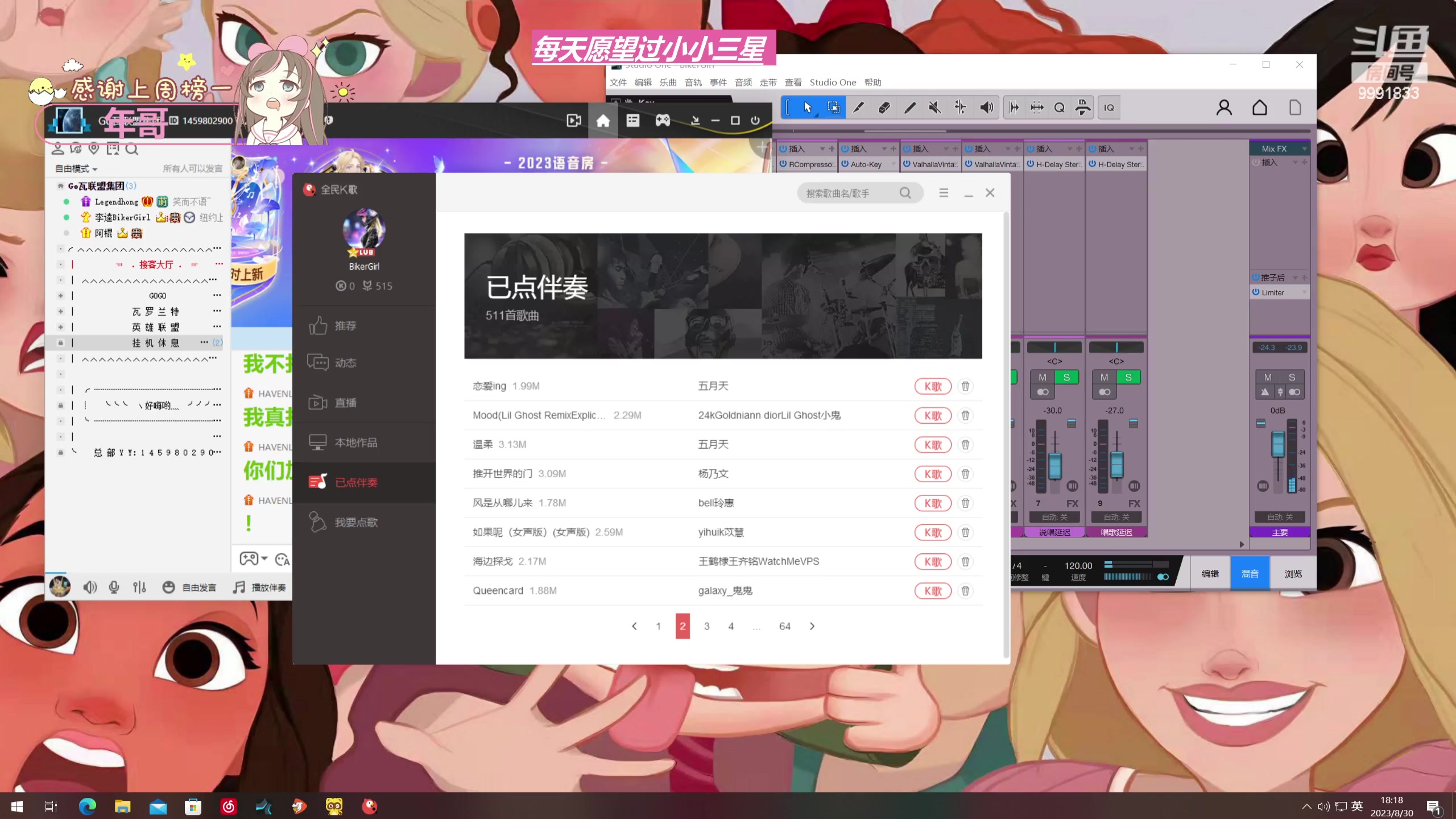Image resolution: width=1456 pixels, height=819 pixels.
Task: Enable S solo on the second channel strip
Action: 1127,377
